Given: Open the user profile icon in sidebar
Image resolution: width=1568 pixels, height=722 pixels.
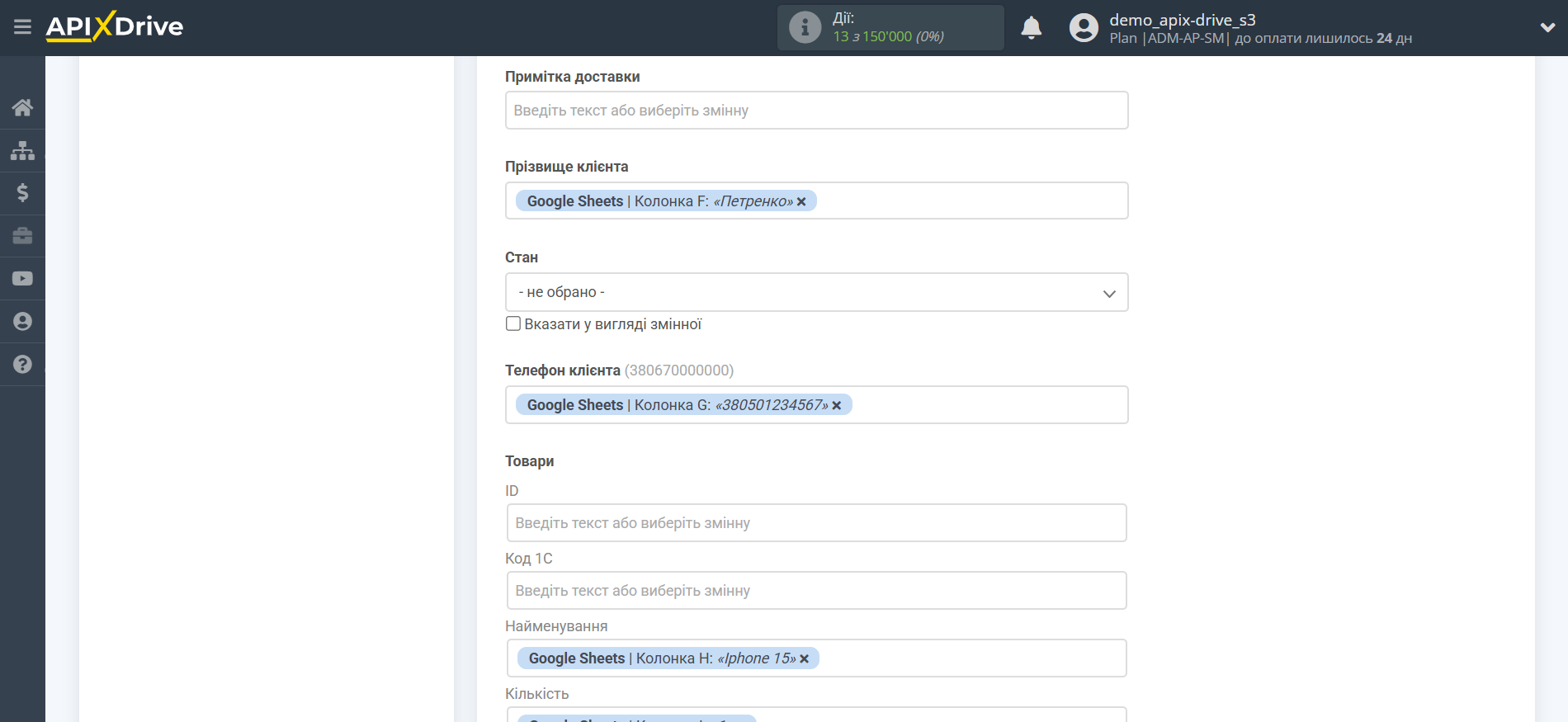Looking at the screenshot, I should click(22, 322).
